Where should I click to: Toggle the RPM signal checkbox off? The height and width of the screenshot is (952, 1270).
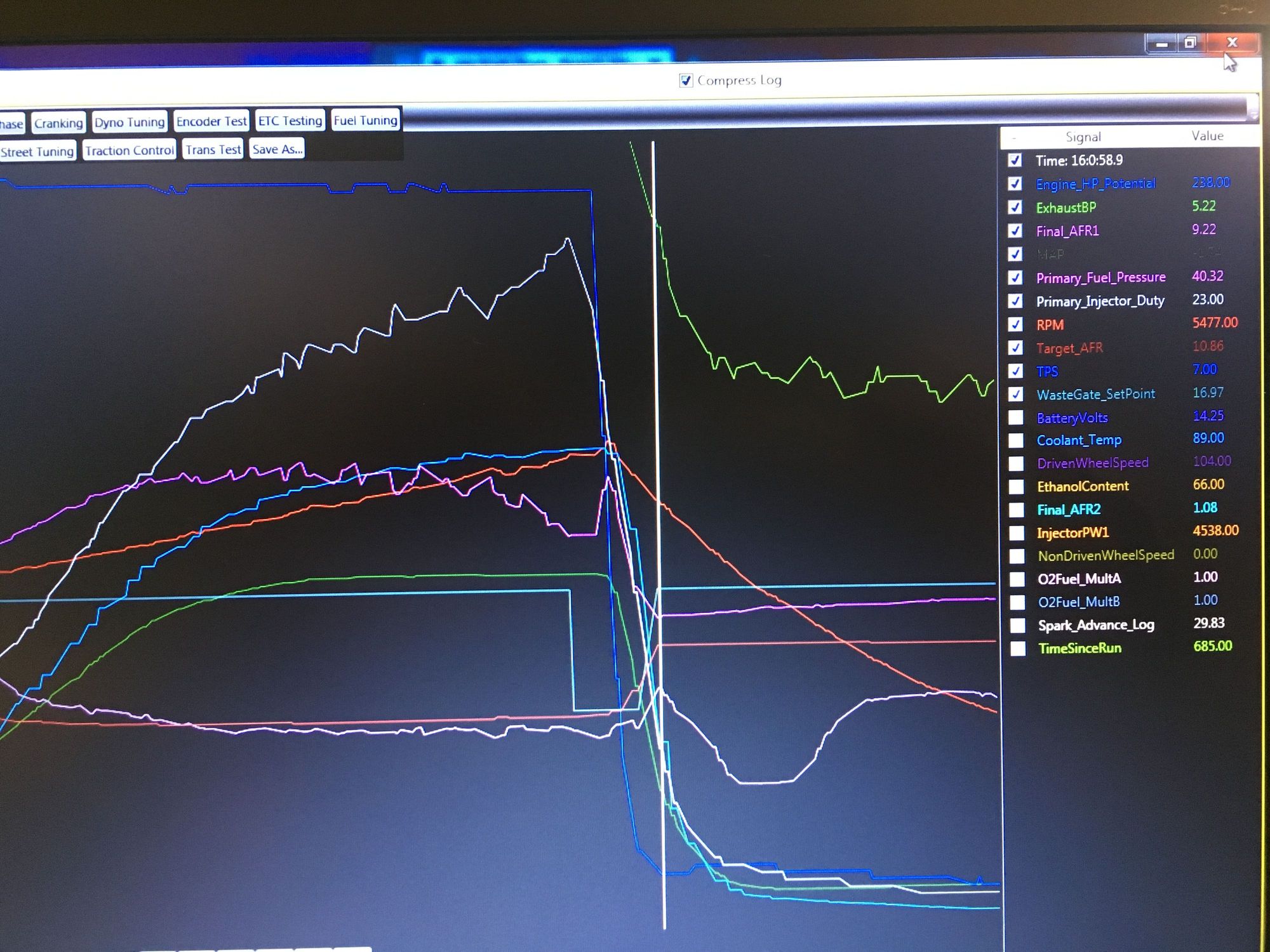[x=1015, y=325]
